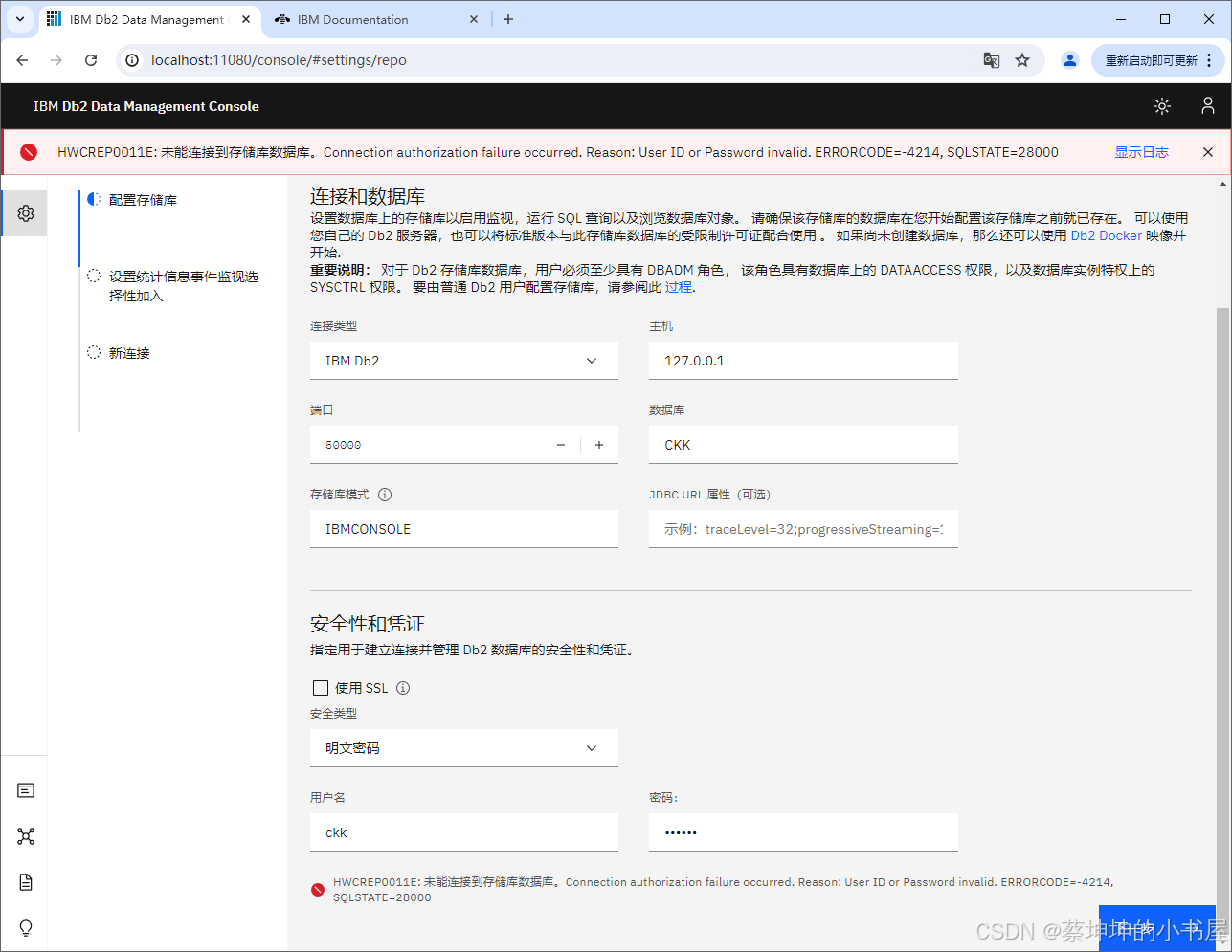
Task: Decrease port with the minus button
Action: coord(561,445)
